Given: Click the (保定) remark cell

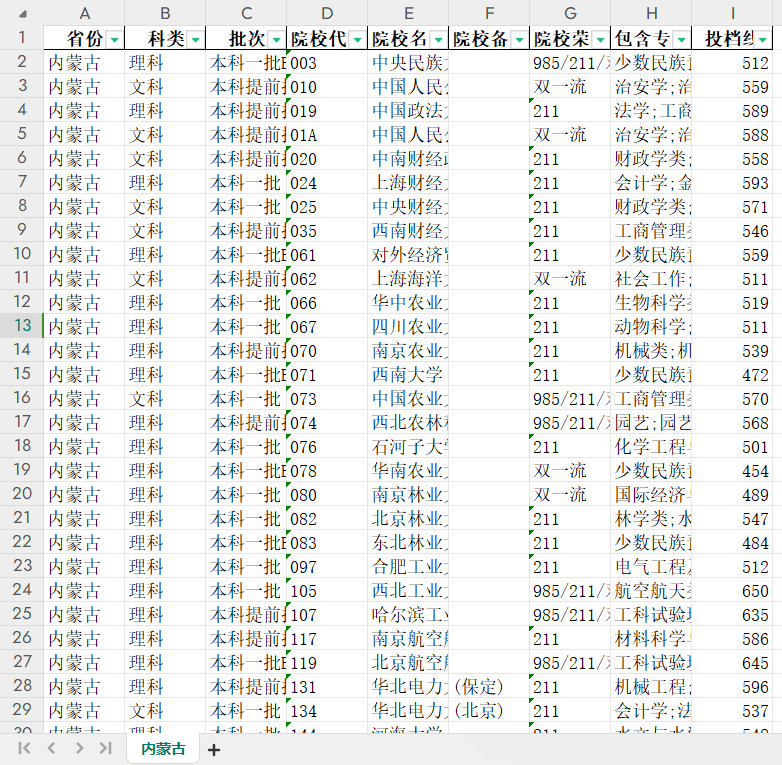Looking at the screenshot, I should pos(489,686).
